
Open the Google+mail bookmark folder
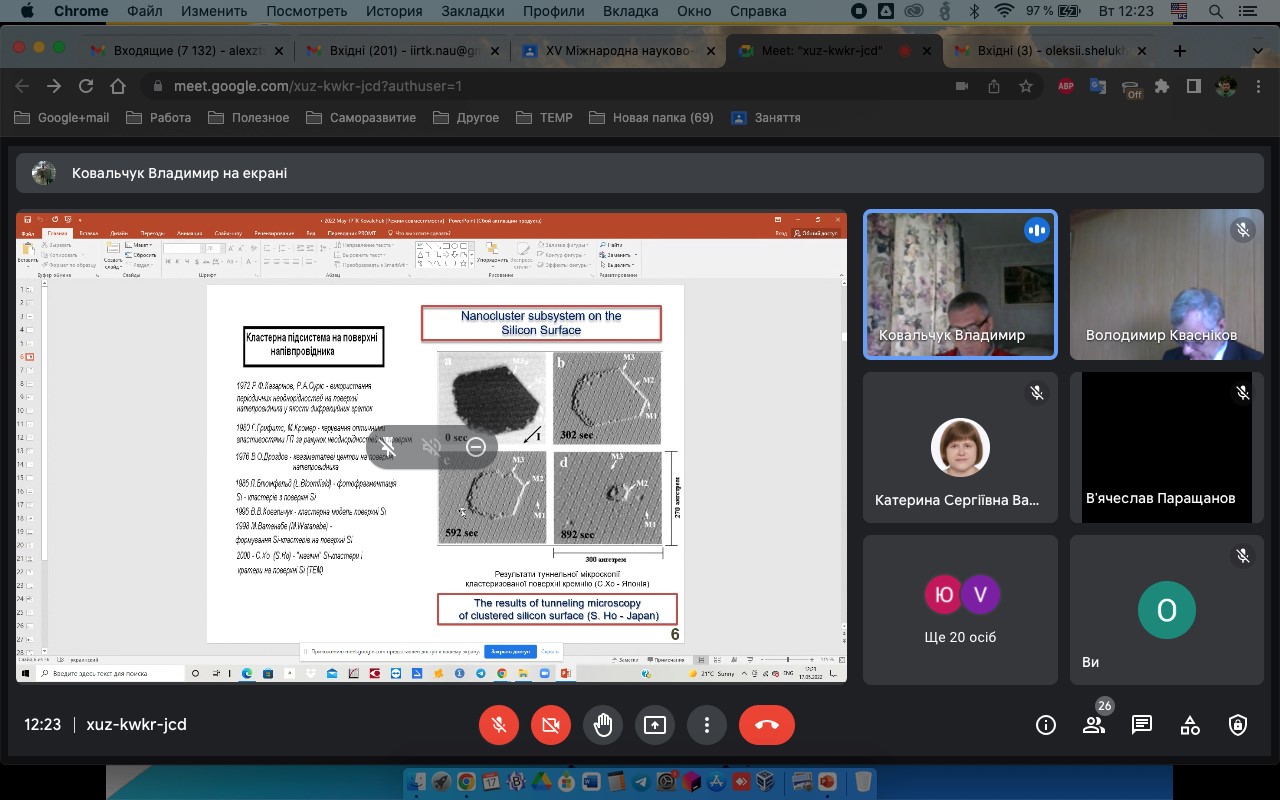pos(62,118)
